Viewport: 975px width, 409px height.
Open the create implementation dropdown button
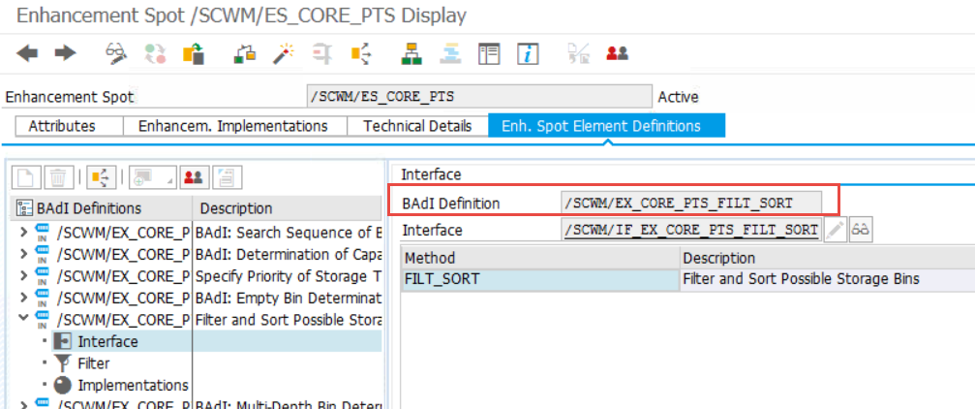[x=153, y=178]
